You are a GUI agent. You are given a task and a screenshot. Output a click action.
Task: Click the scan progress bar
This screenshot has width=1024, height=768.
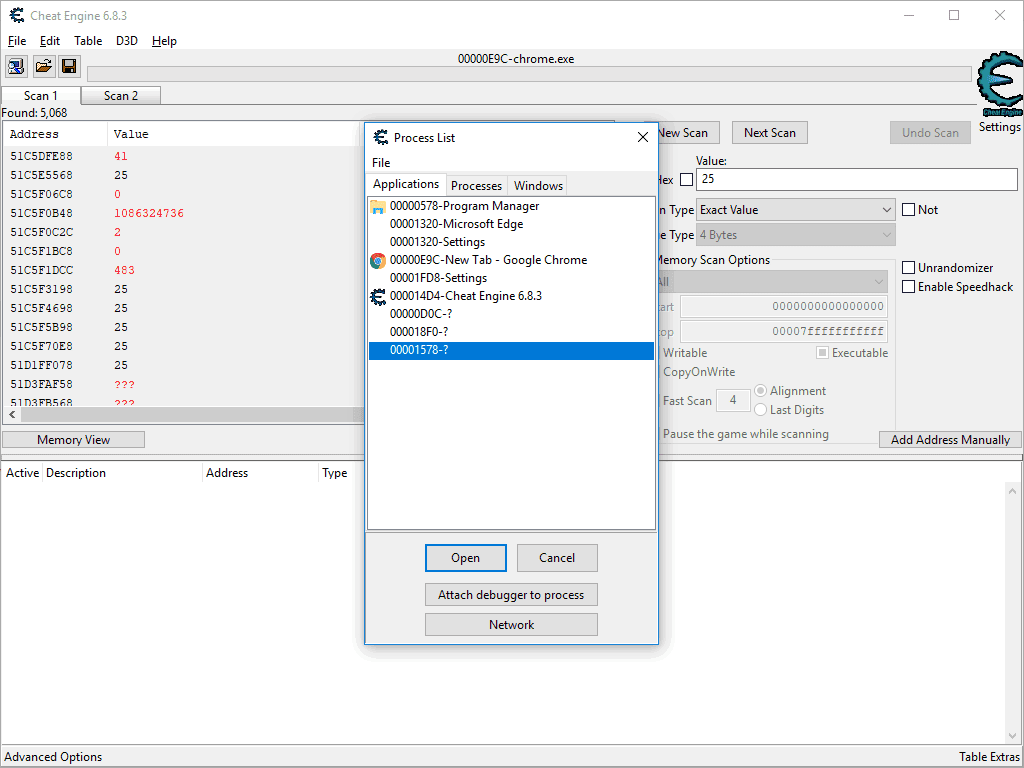pyautogui.click(x=529, y=74)
